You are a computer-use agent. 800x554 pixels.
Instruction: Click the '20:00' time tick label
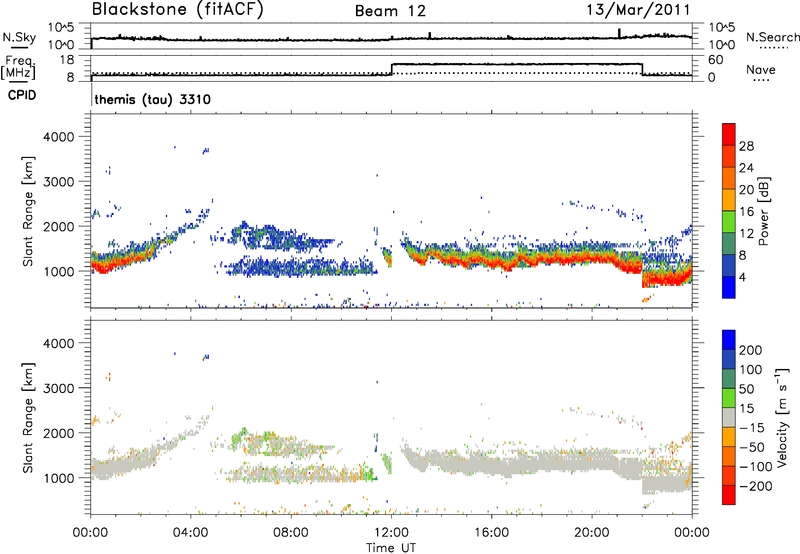[591, 533]
